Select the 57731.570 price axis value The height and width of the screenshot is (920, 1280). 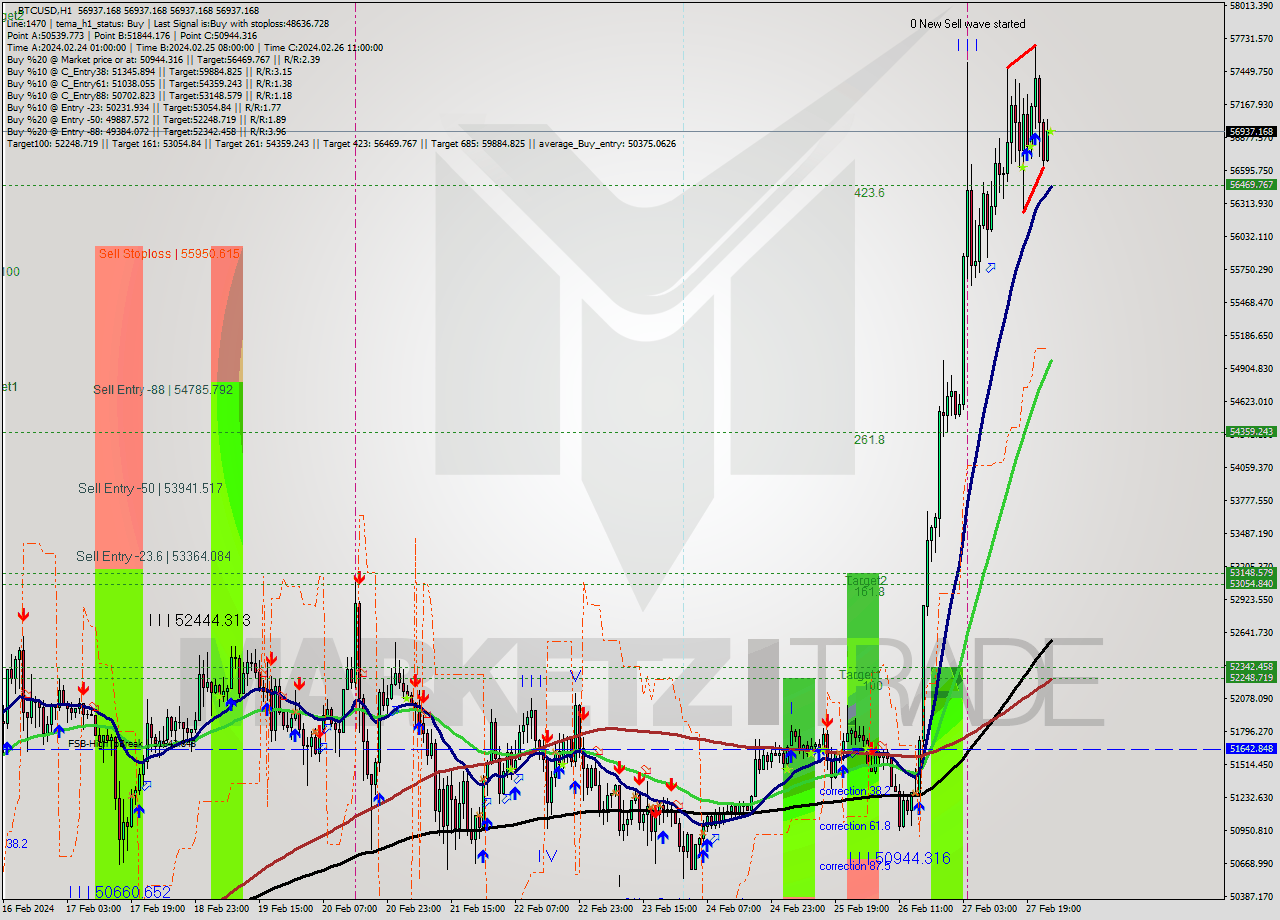[1251, 39]
